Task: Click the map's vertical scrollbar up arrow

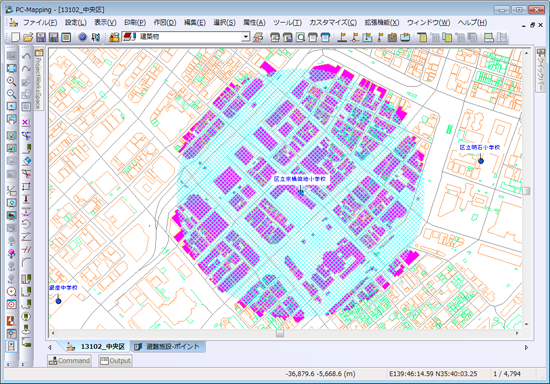Action: (526, 53)
